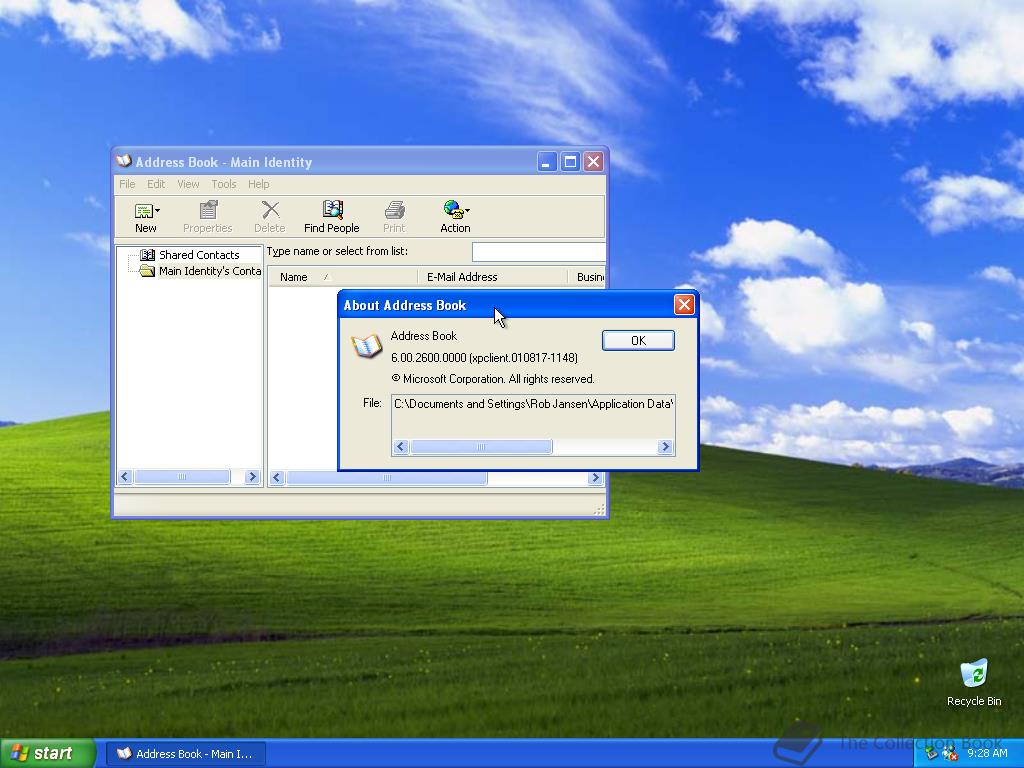Viewport: 1024px width, 768px height.
Task: Open the File menu
Action: 127,184
